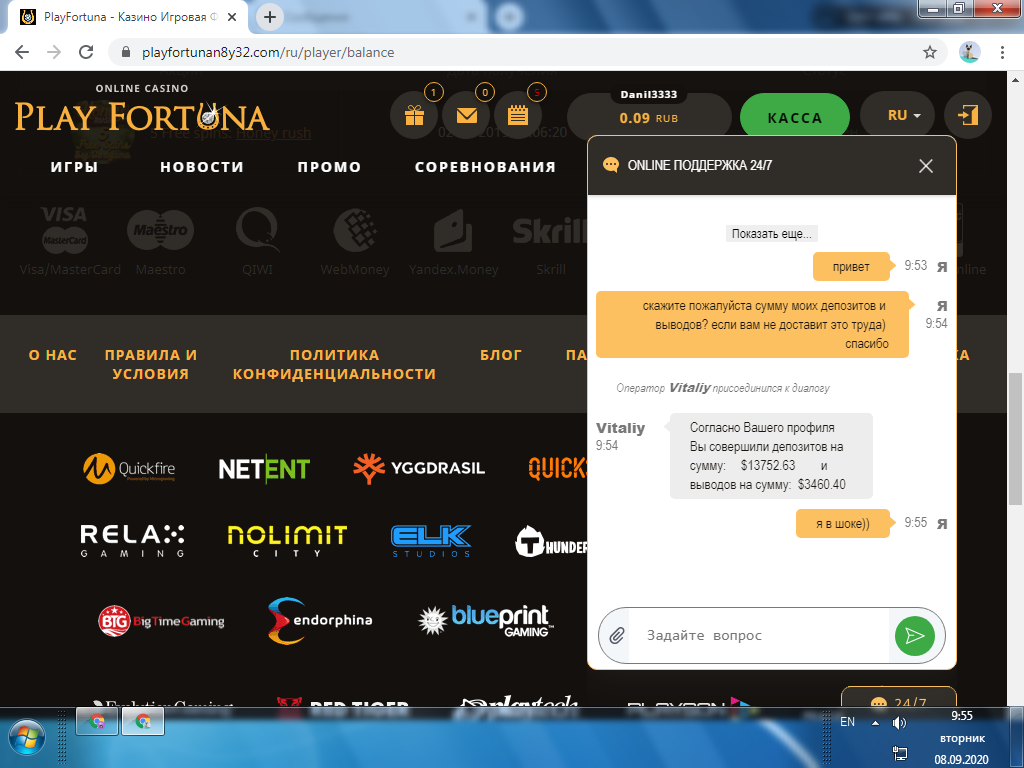Reload the page
The height and width of the screenshot is (768, 1024).
pos(86,52)
